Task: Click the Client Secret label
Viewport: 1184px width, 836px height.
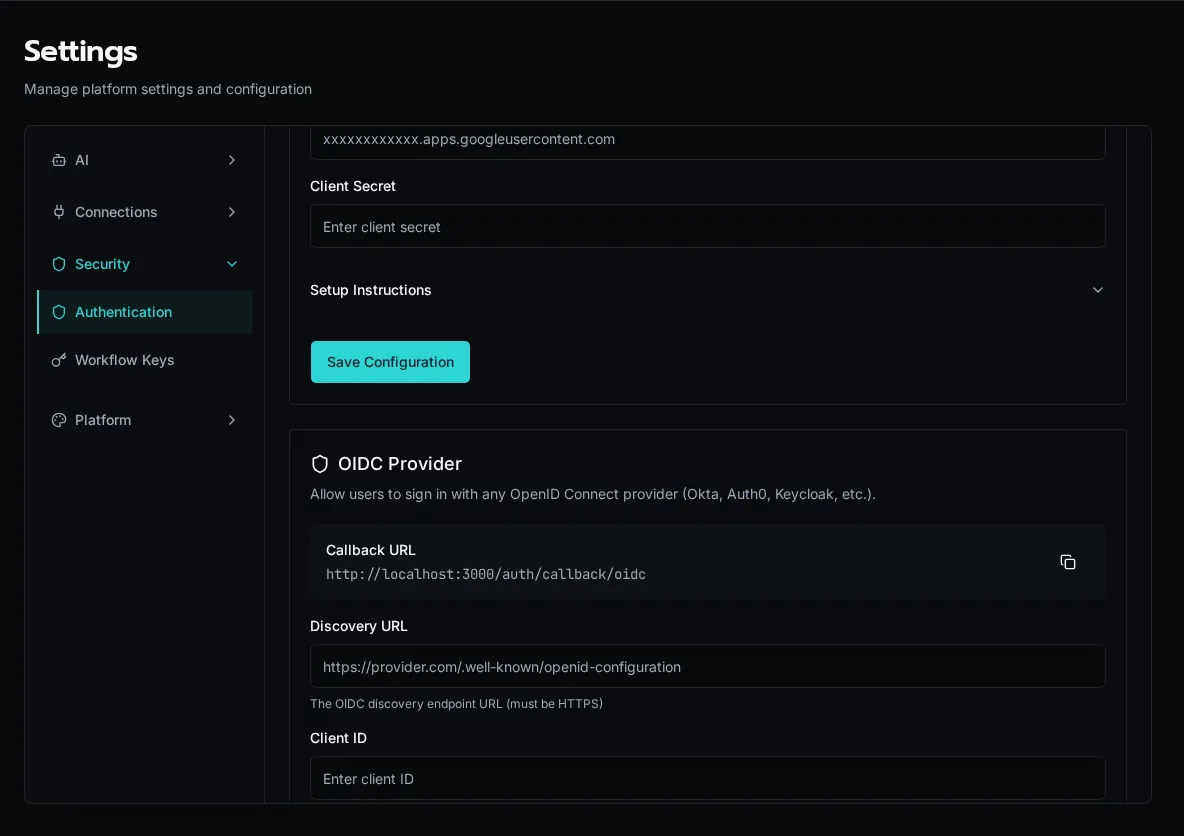Action: pos(353,186)
